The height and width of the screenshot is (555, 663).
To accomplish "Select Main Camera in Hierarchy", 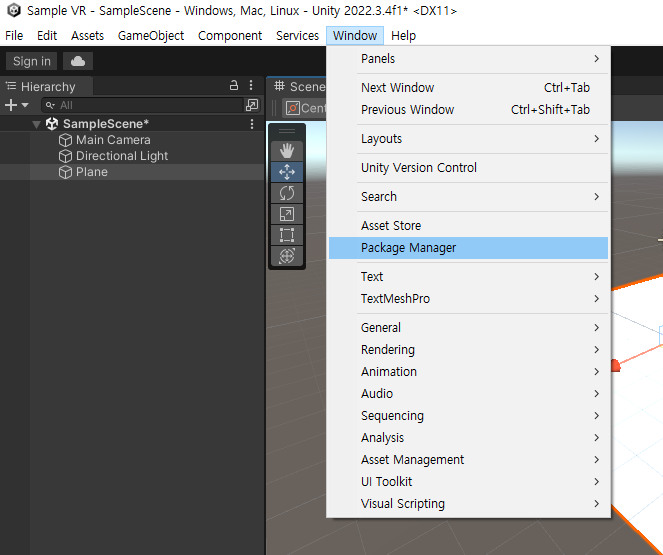I will click(x=132, y=140).
